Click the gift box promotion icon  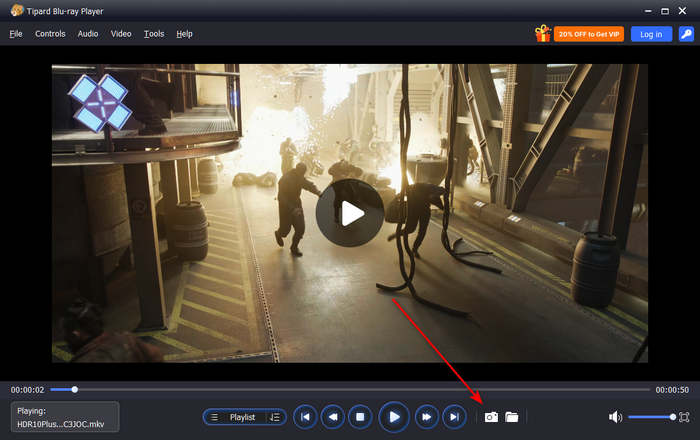tap(543, 33)
